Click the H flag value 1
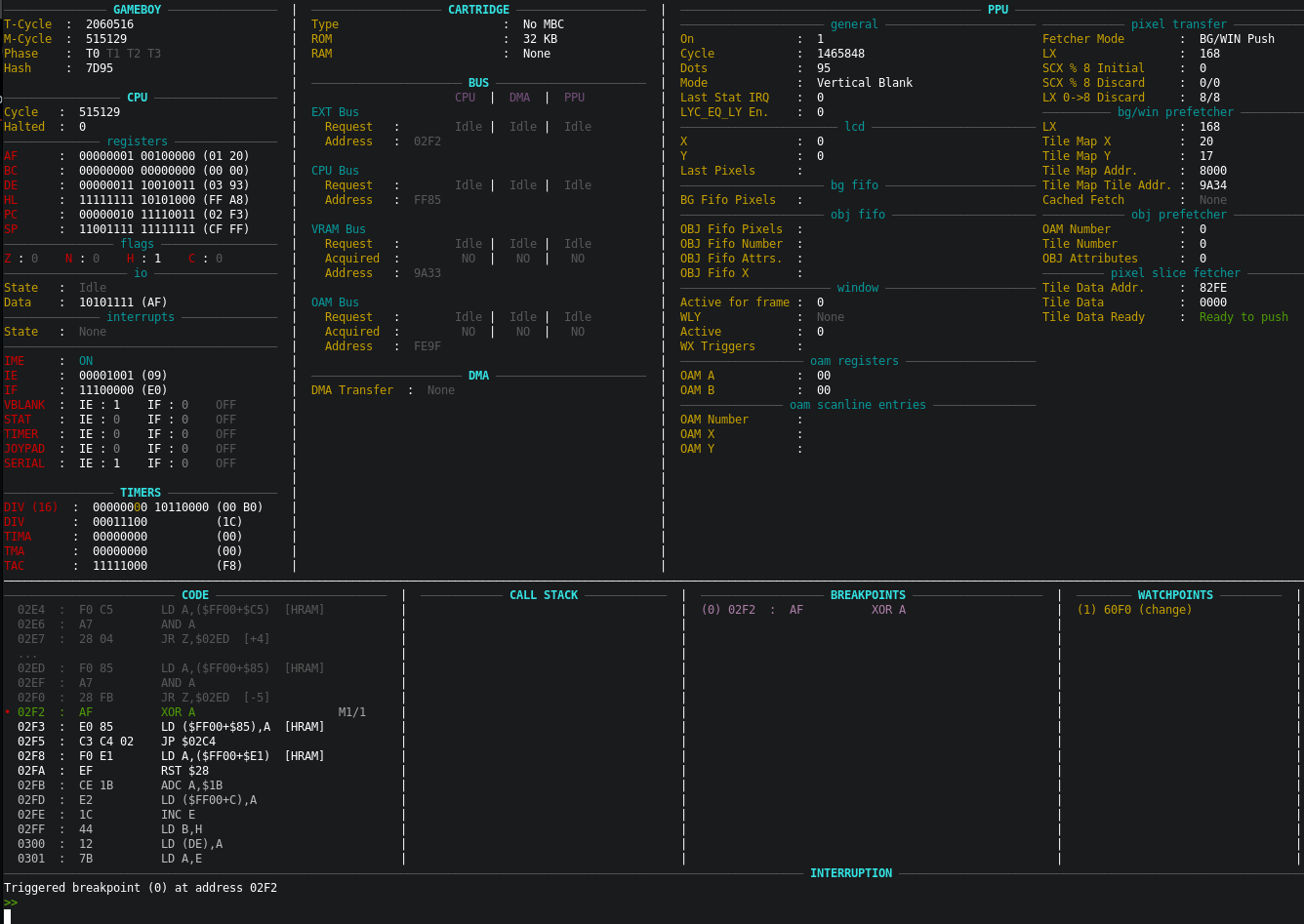1304x924 pixels. click(157, 259)
